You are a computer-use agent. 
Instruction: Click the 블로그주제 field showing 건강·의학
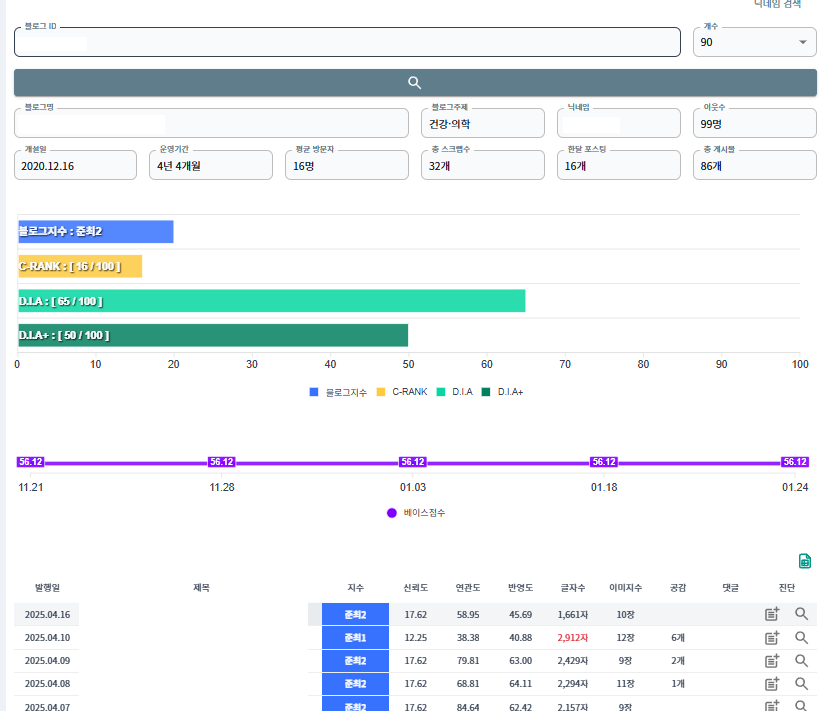(483, 123)
